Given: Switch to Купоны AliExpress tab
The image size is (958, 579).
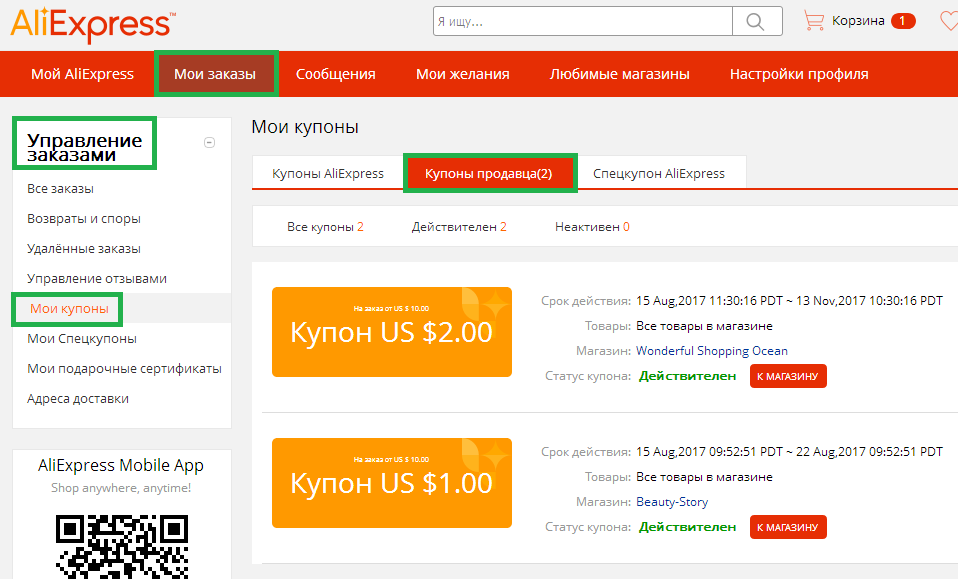Looking at the screenshot, I should click(328, 173).
